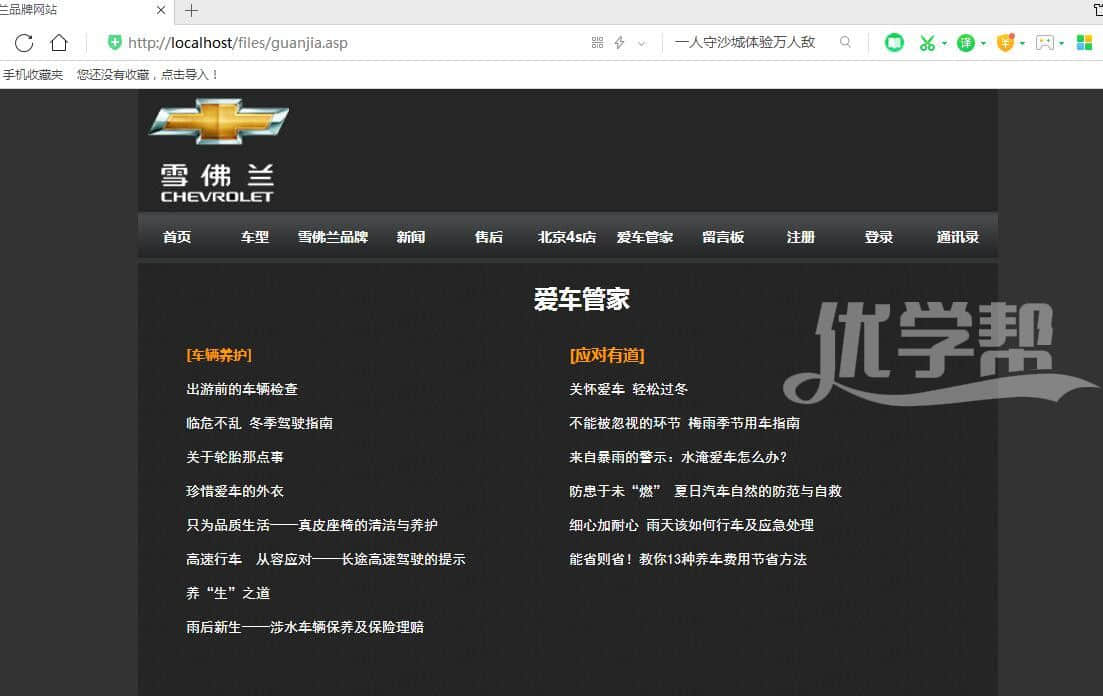
Task: Select 留言板 in the navigation bar
Action: [x=722, y=237]
